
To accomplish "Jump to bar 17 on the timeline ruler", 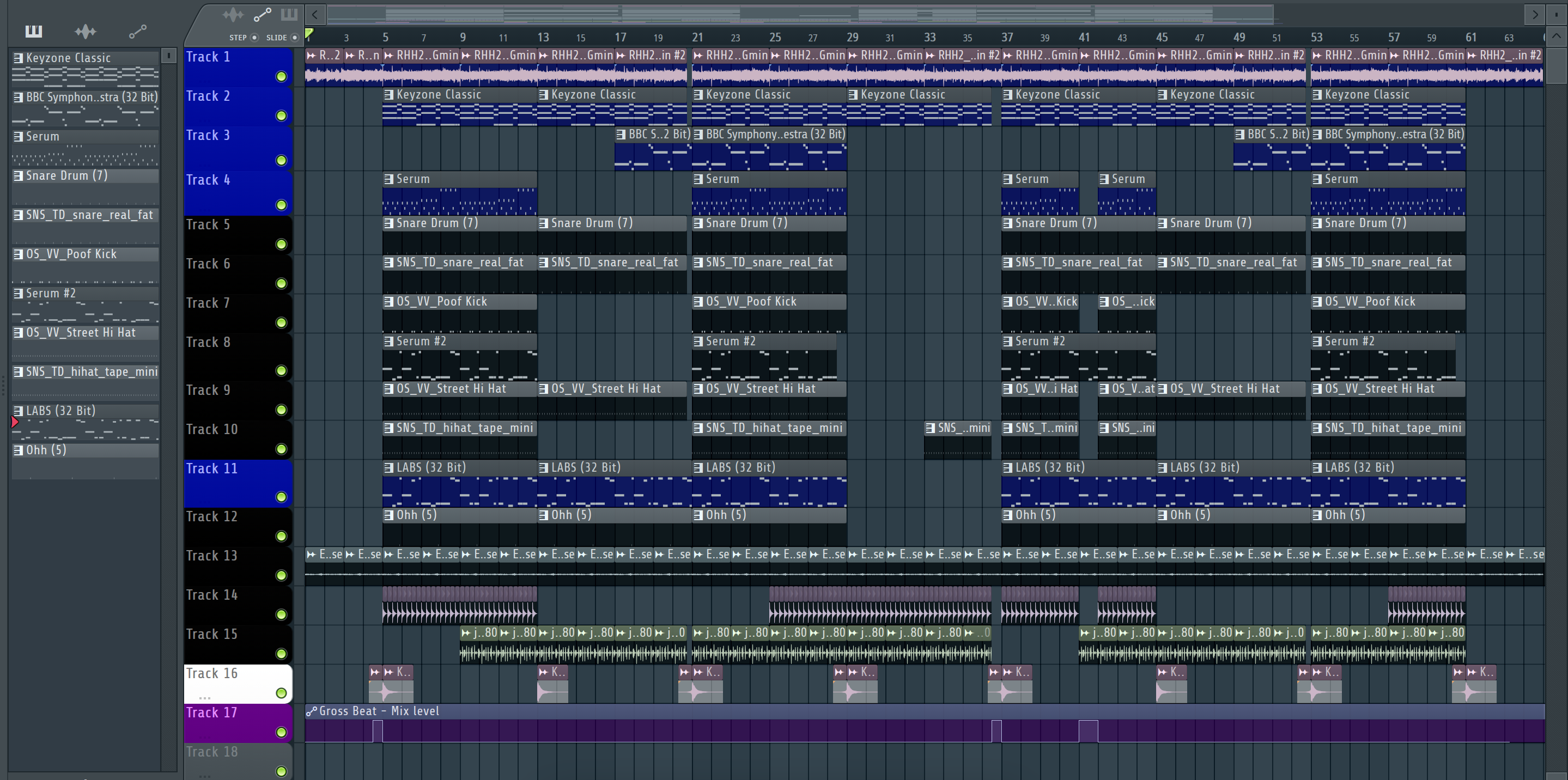I will tap(620, 37).
